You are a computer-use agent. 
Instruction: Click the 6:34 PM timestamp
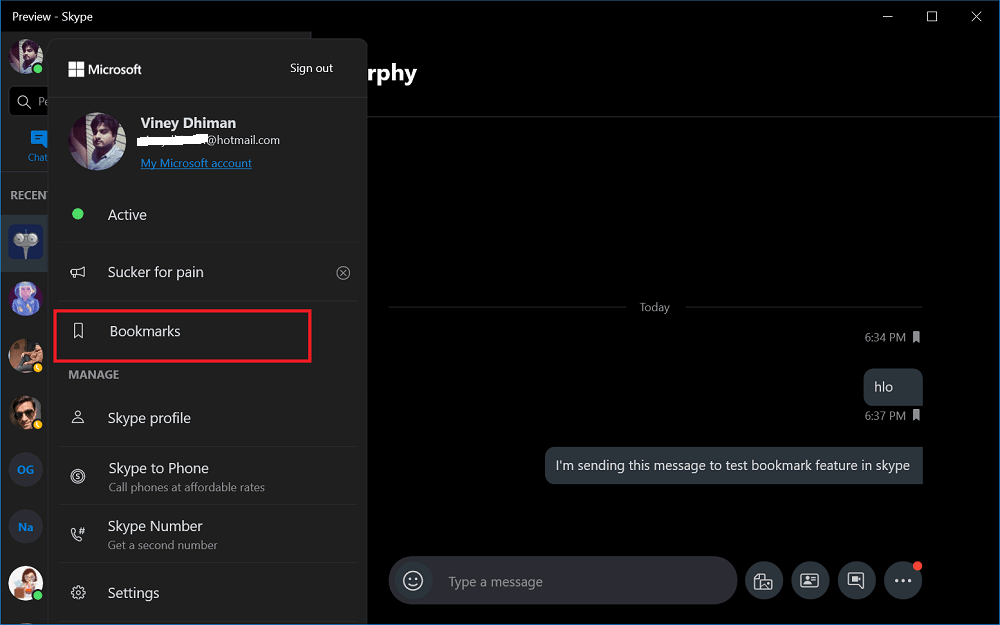885,337
